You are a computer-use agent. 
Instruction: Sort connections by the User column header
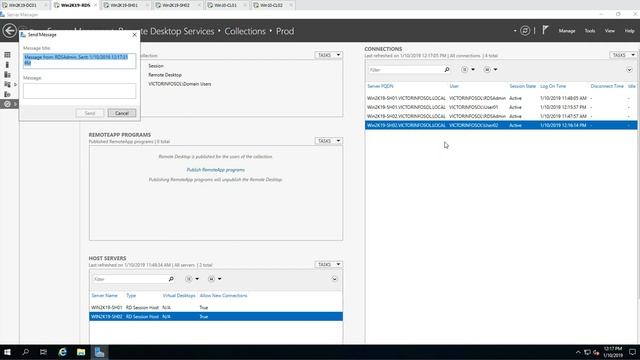pyautogui.click(x=454, y=86)
